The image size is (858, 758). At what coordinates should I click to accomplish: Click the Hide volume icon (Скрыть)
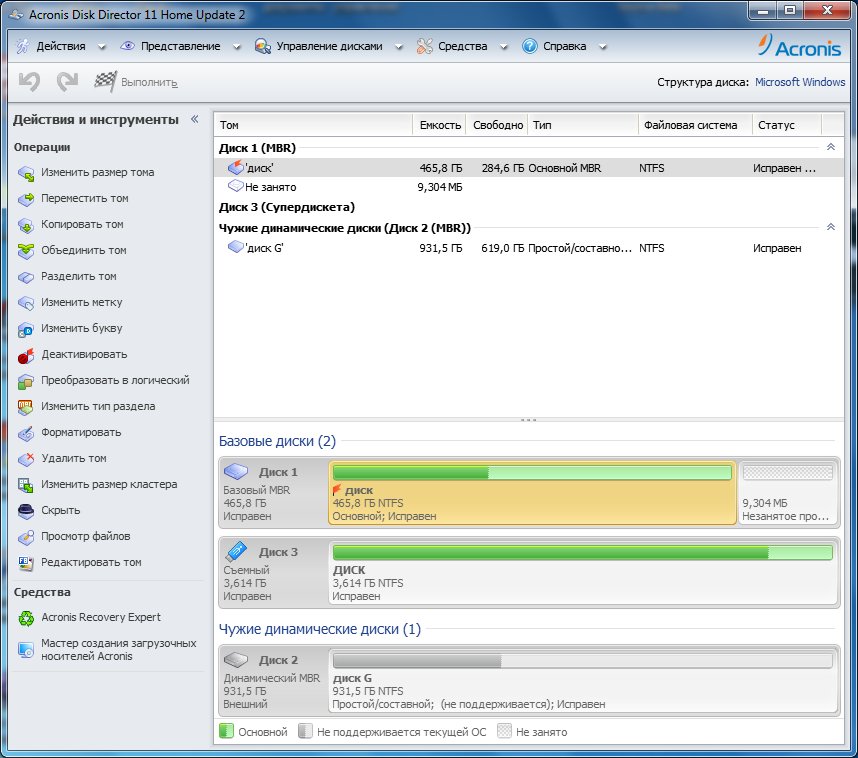pyautogui.click(x=26, y=511)
